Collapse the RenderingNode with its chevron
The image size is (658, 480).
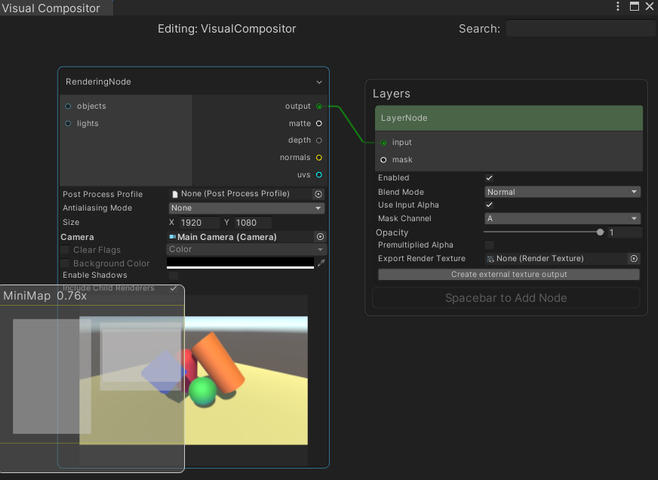[319, 82]
